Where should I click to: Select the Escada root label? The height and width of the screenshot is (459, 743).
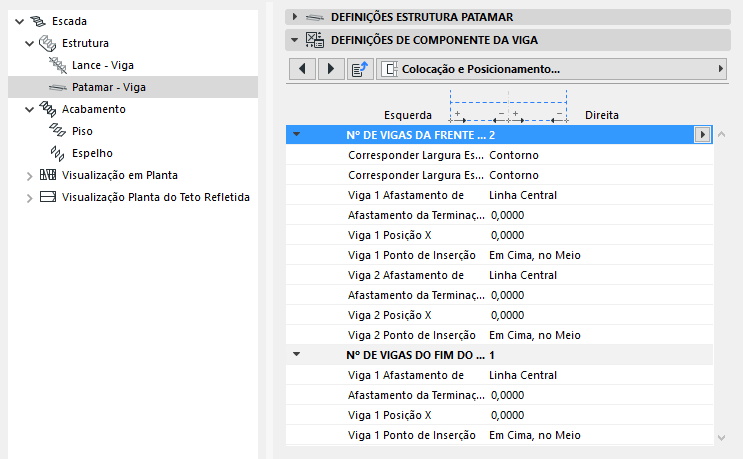click(69, 21)
